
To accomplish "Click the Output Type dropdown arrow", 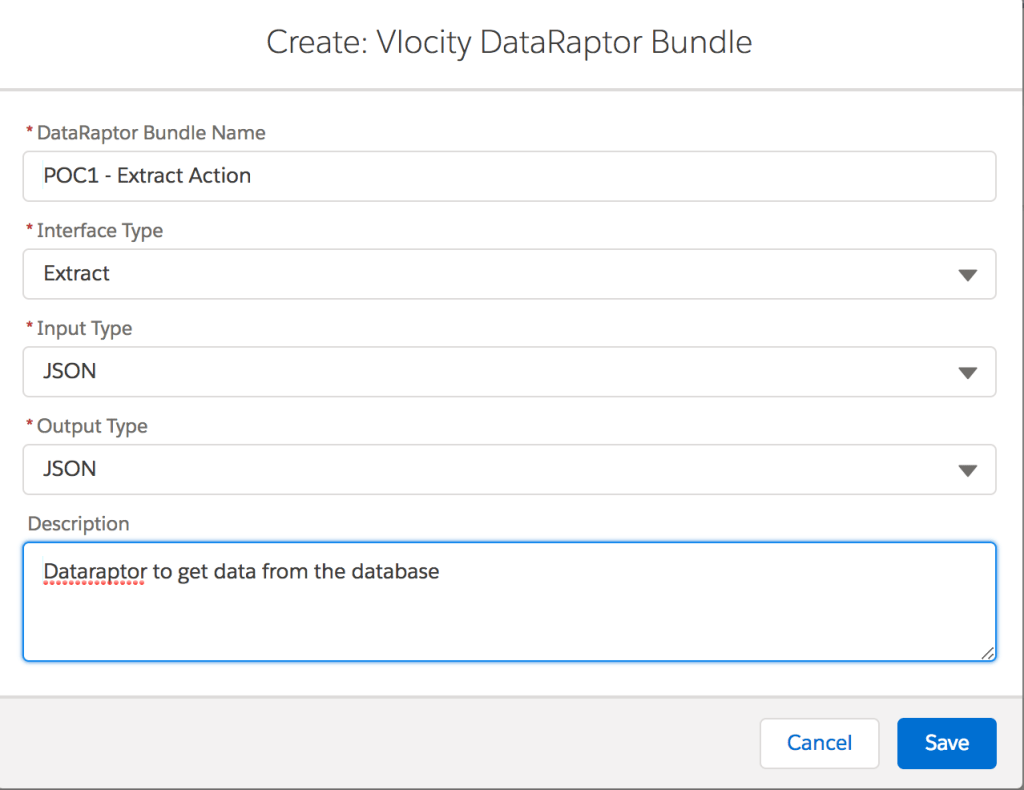I will click(x=966, y=470).
